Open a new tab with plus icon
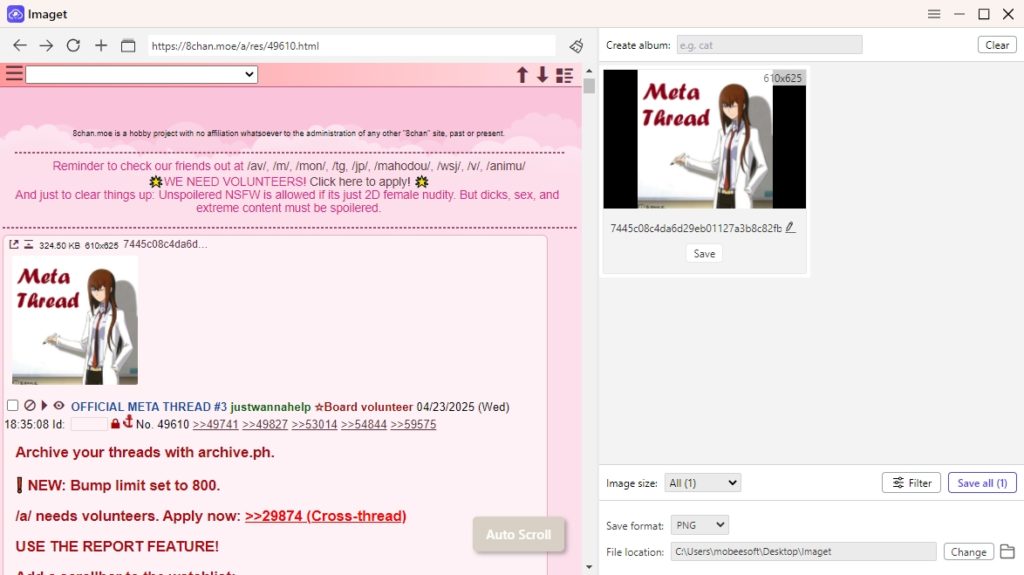The height and width of the screenshot is (575, 1024). tap(101, 46)
